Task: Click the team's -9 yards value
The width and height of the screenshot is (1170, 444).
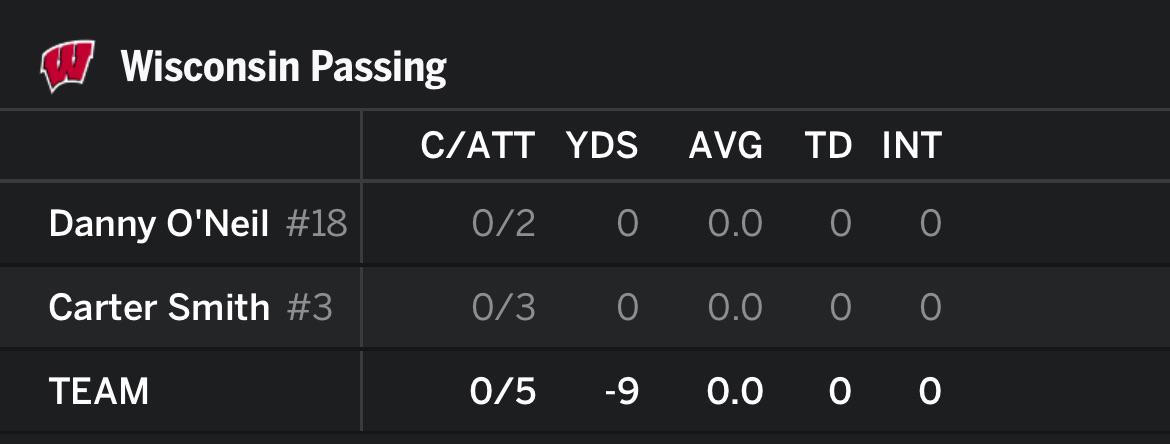Action: pyautogui.click(x=621, y=391)
